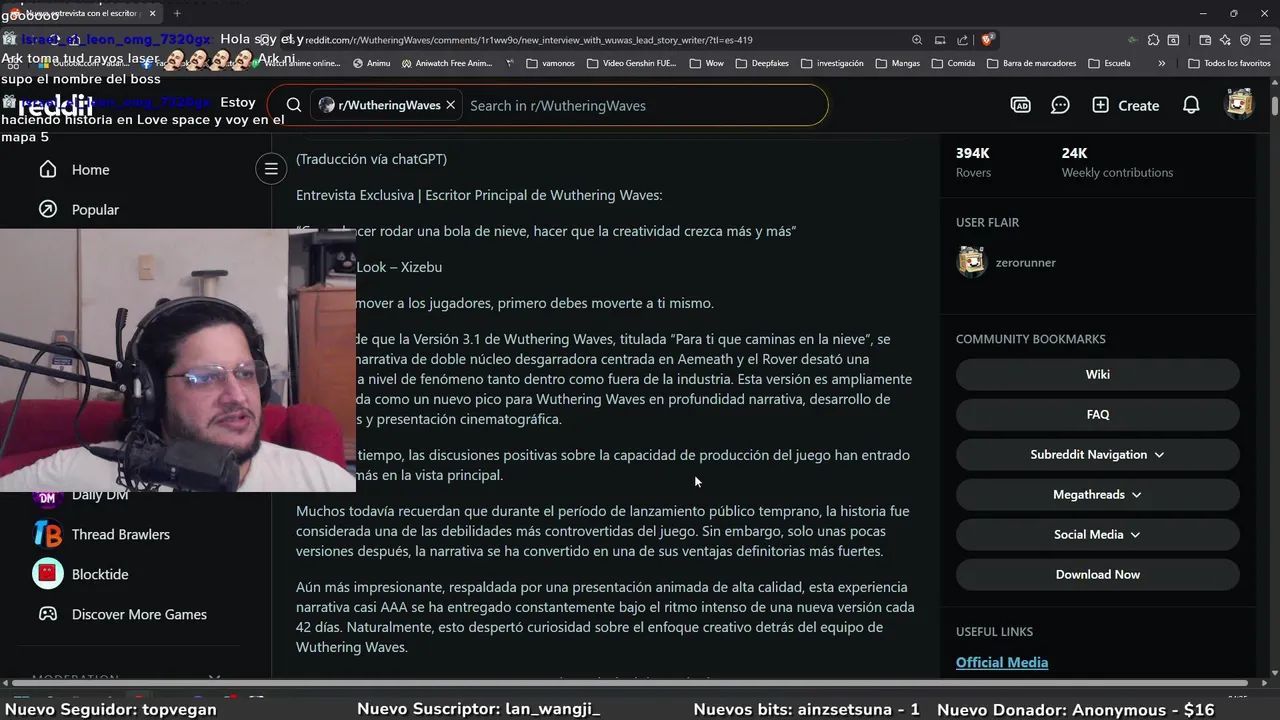Screen dimensions: 1280x720
Task: Click the Discover More Games controller icon
Action: 47,614
